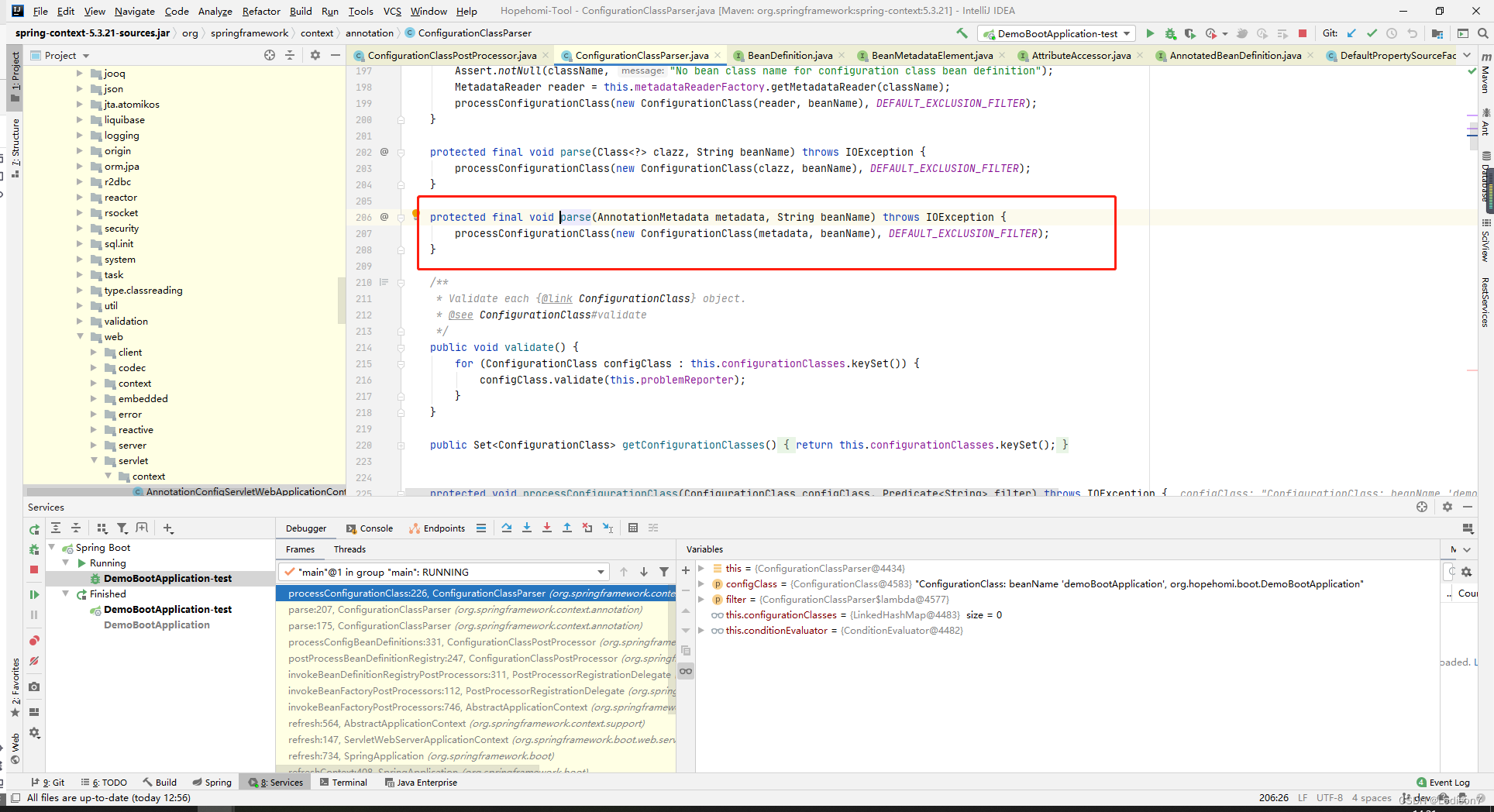Image resolution: width=1494 pixels, height=812 pixels.
Task: Collapse the web folder in Project tree
Action: tap(81, 336)
